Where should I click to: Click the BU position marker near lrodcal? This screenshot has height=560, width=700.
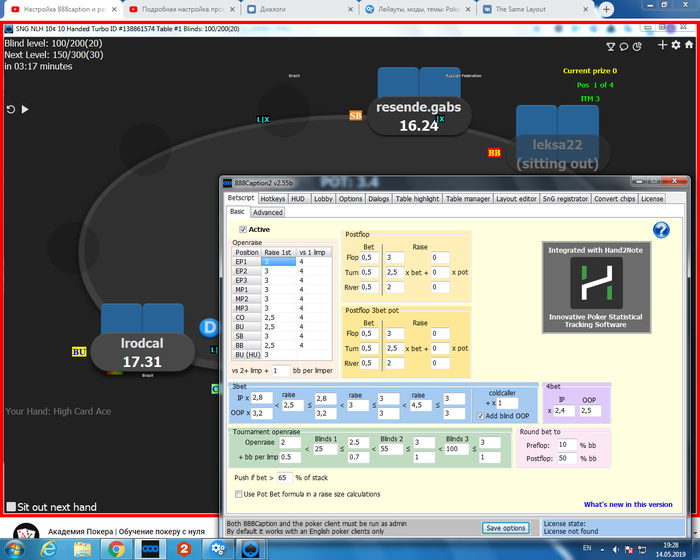pos(79,352)
